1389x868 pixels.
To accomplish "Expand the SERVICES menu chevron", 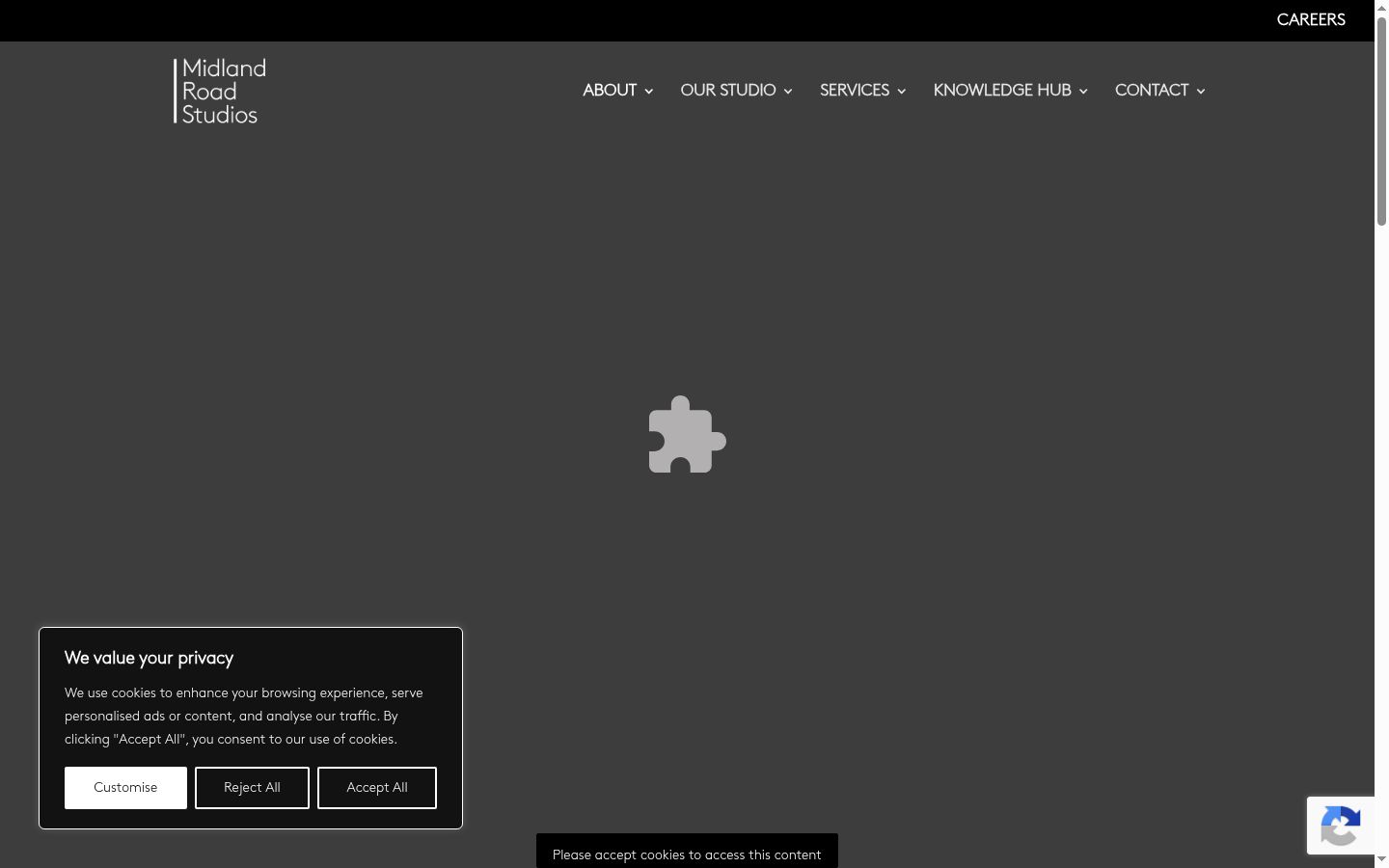I will tap(902, 92).
